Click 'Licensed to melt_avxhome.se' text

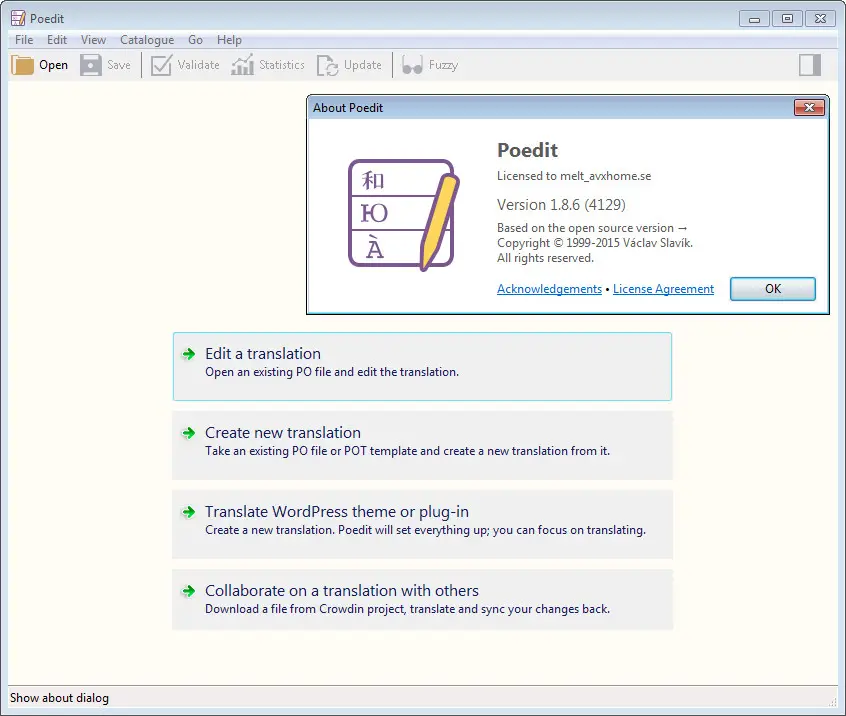574,176
